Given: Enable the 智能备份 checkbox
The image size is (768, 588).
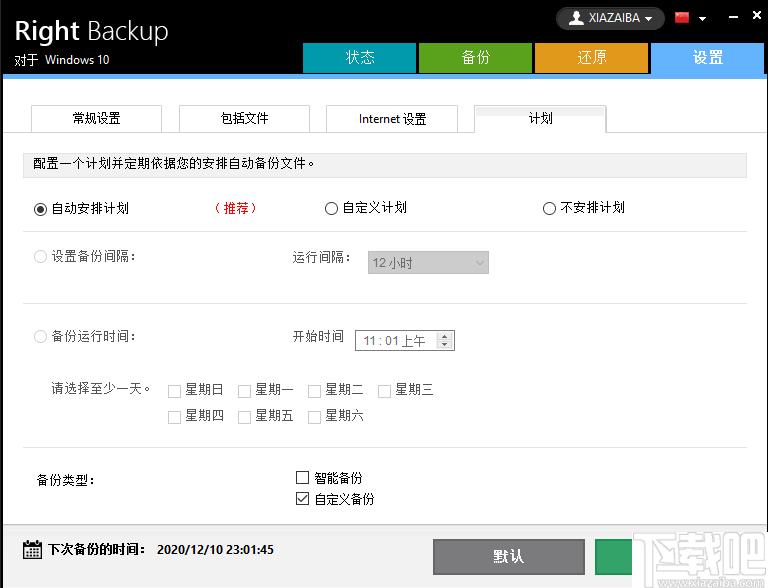Looking at the screenshot, I should [x=302, y=477].
